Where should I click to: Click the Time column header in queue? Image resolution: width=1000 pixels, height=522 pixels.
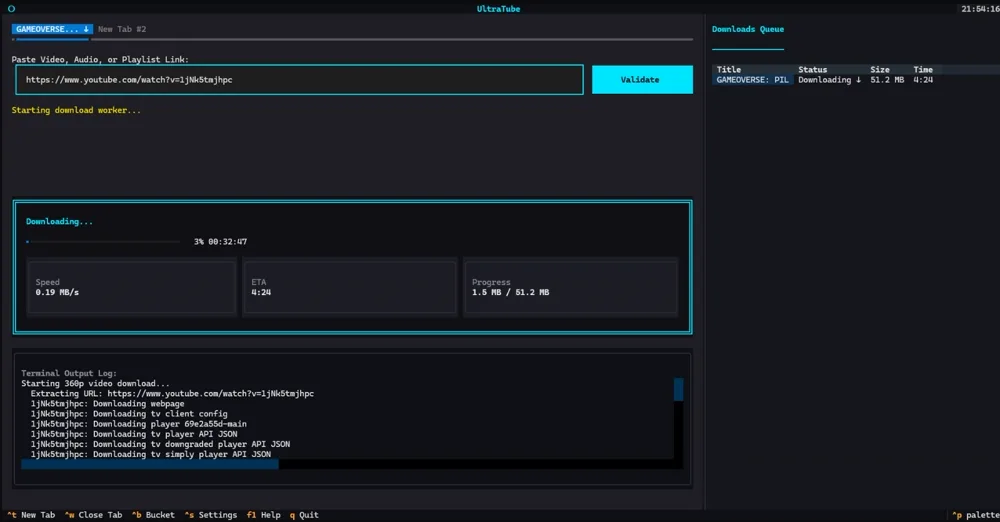[x=923, y=70]
